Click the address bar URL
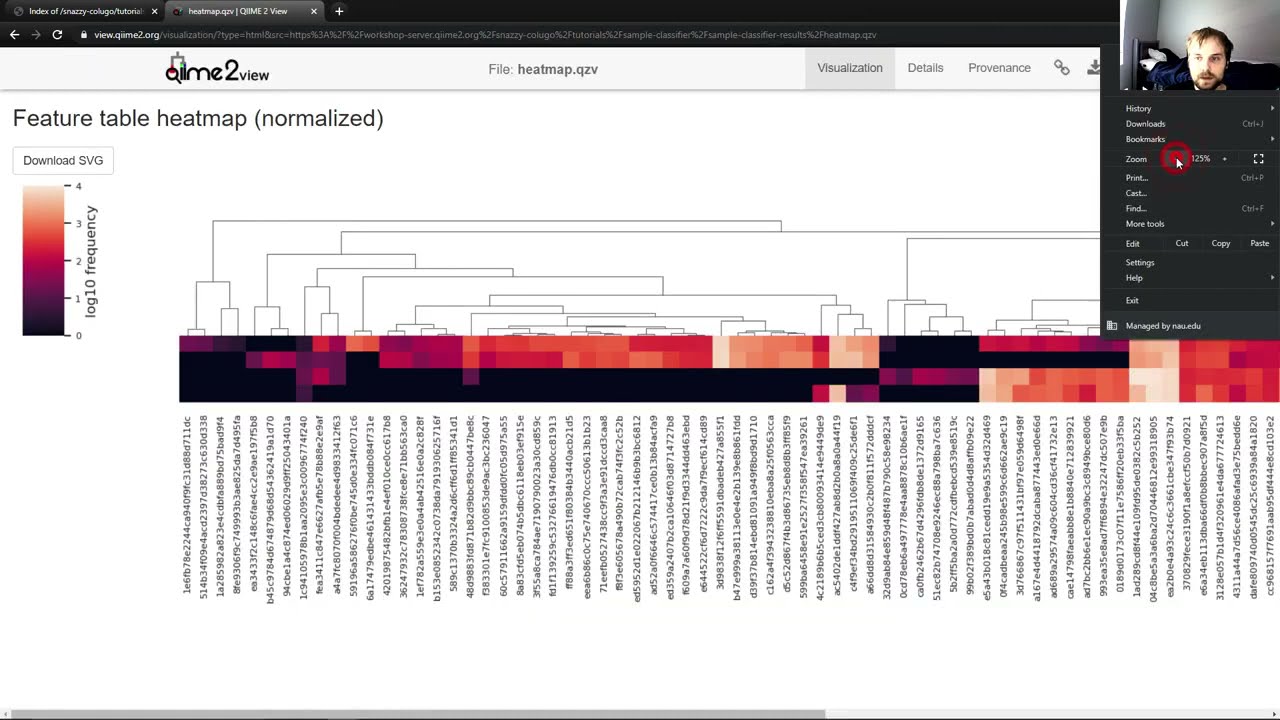1280x720 pixels. pos(485,35)
